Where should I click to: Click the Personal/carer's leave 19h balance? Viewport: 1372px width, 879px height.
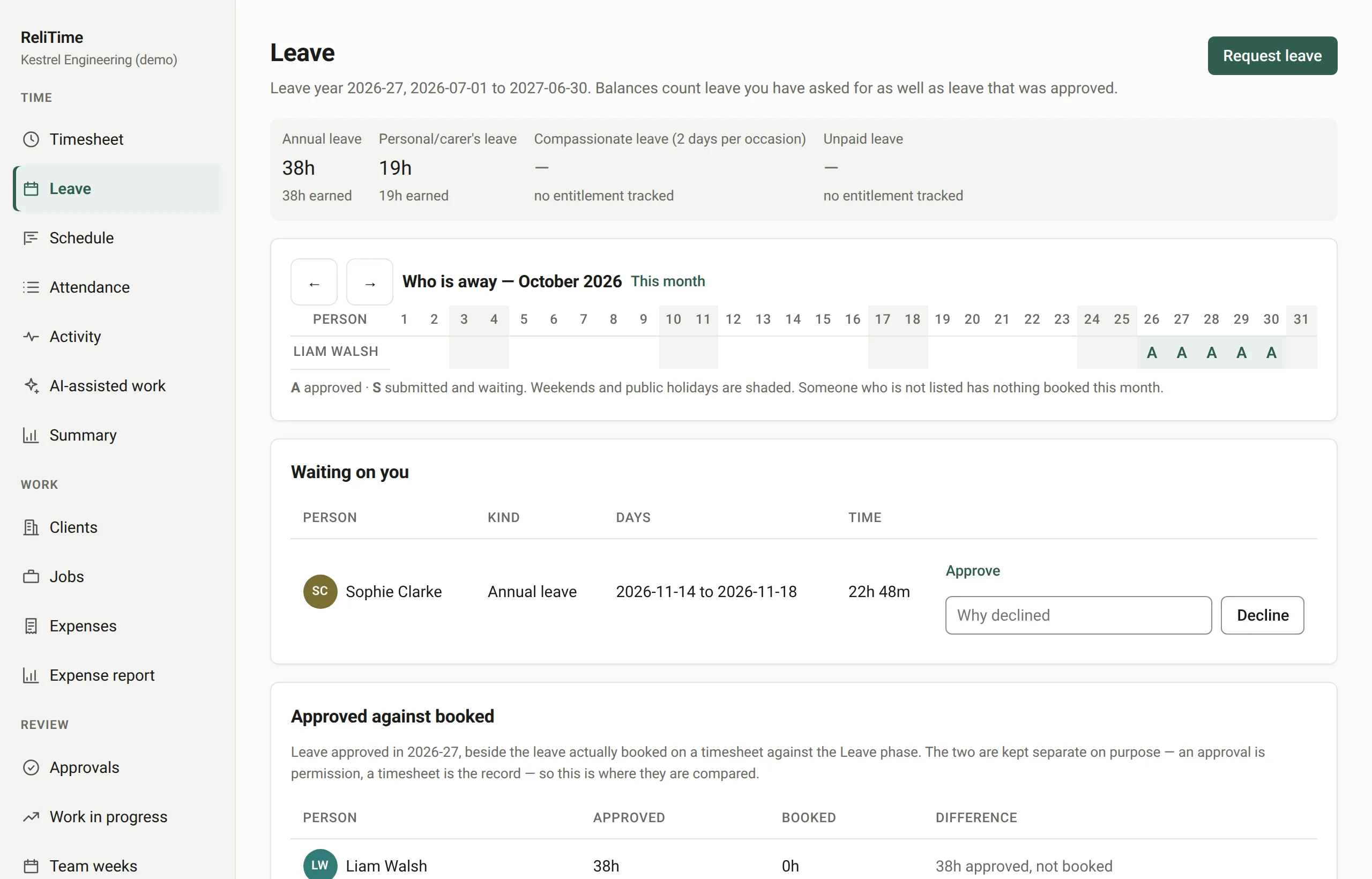[x=395, y=168]
